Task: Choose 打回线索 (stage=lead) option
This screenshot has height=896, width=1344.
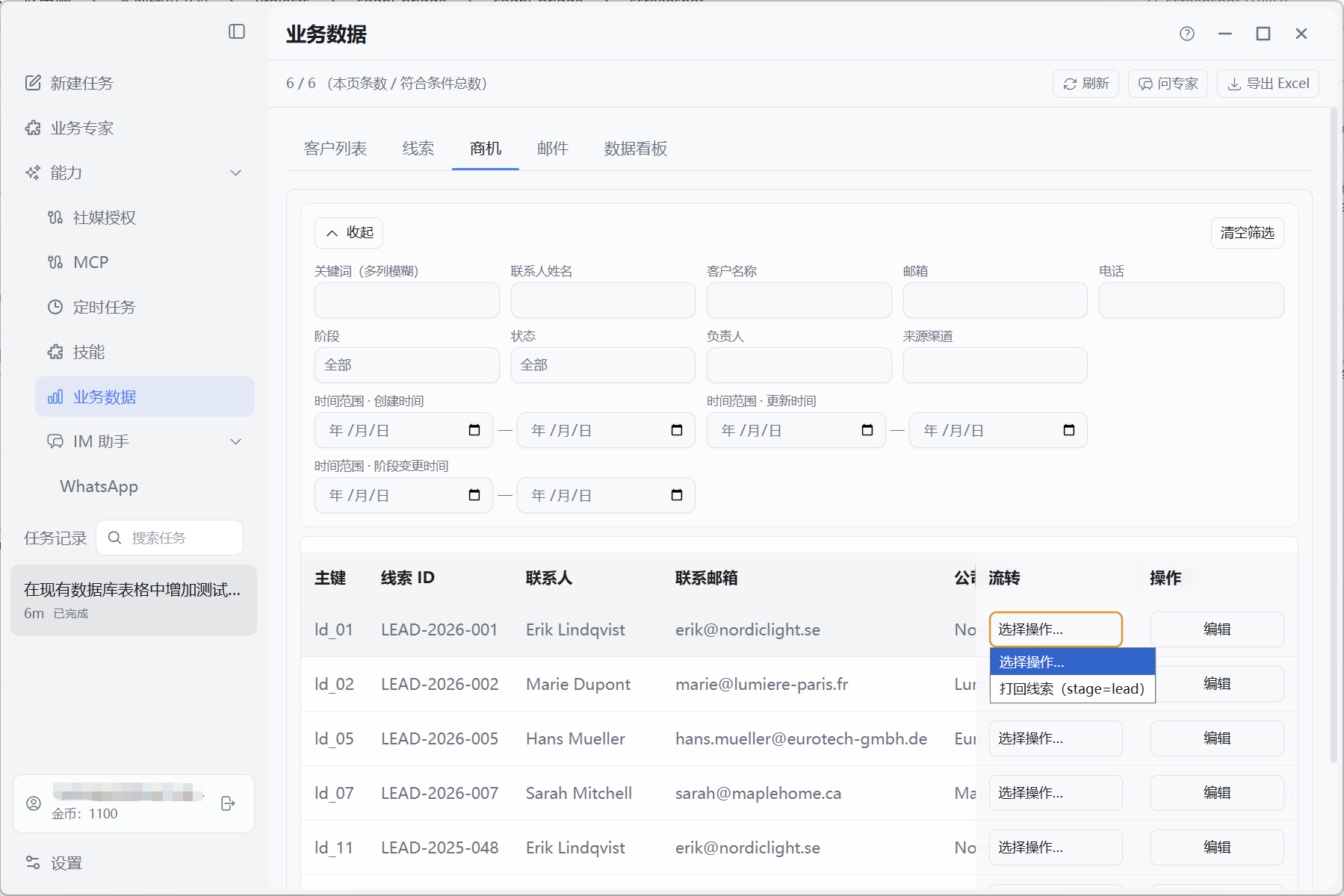Action: (x=1072, y=688)
